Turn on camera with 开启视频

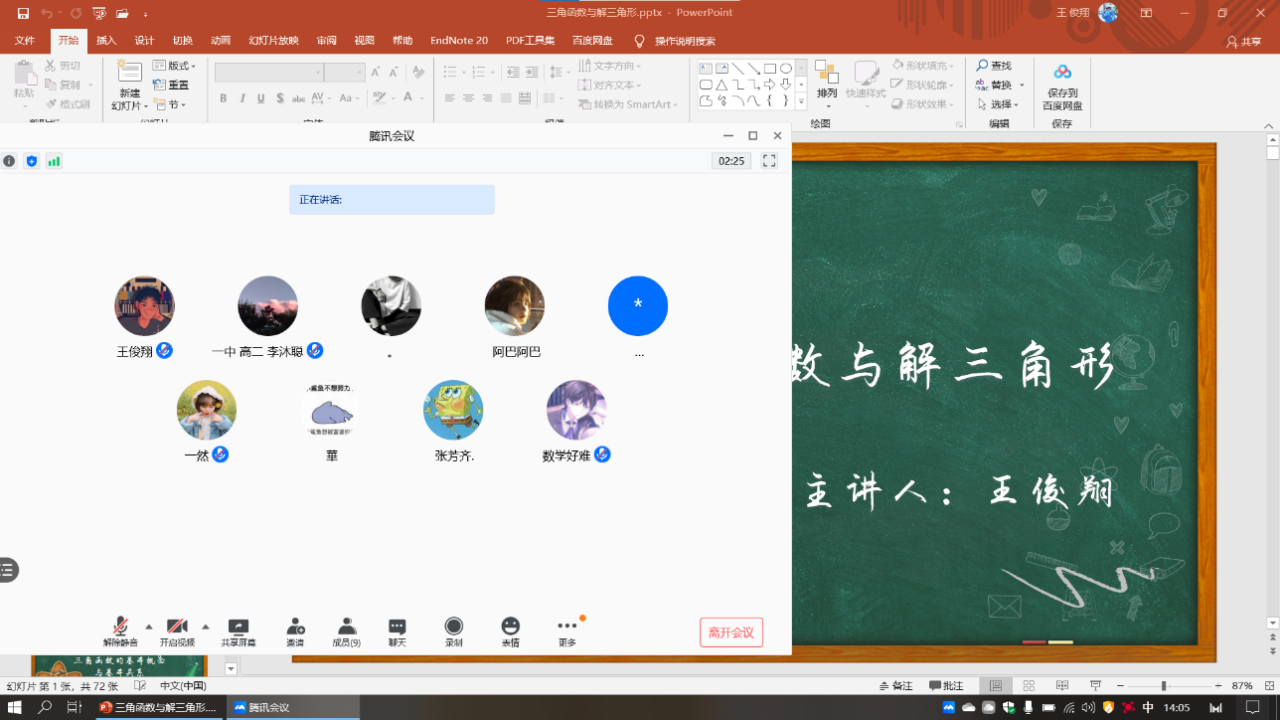(177, 628)
